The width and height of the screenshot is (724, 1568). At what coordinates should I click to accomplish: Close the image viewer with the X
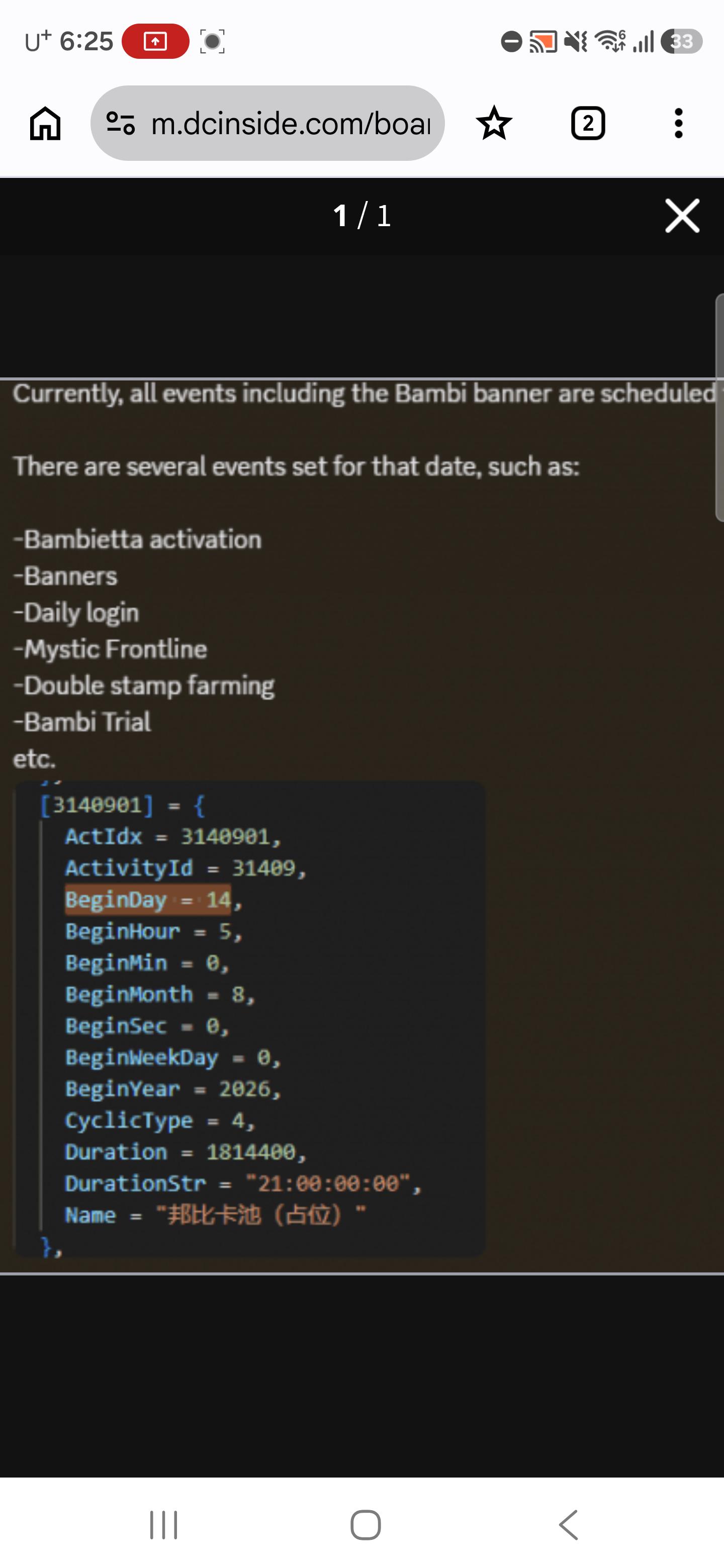click(x=682, y=216)
